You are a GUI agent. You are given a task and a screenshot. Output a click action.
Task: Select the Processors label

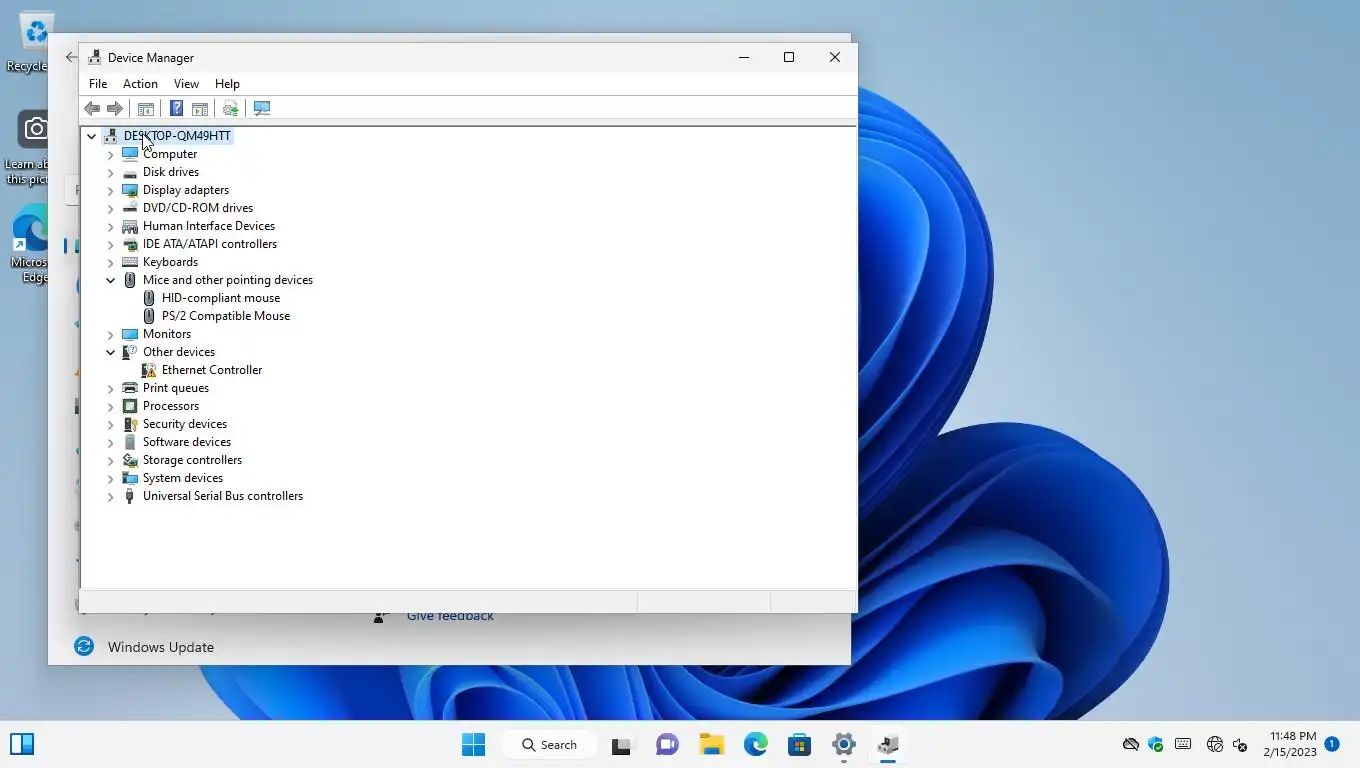tap(171, 406)
